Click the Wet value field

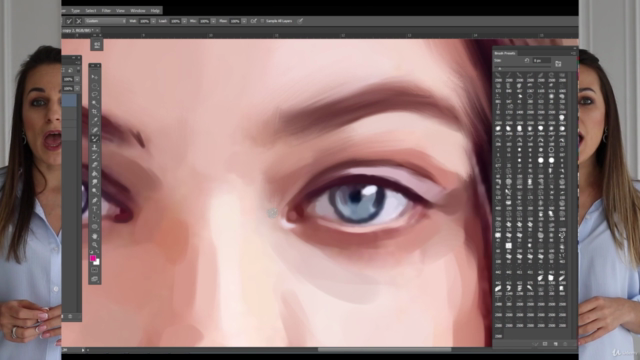[144, 21]
